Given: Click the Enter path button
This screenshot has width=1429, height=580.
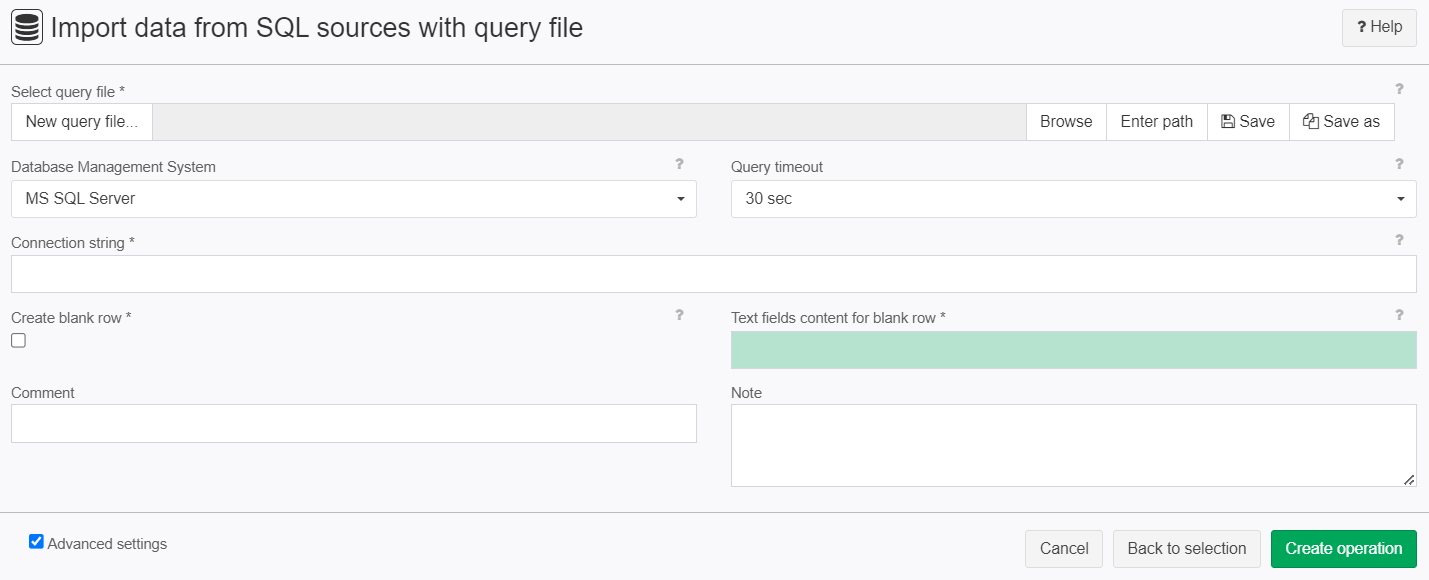Looking at the screenshot, I should (1157, 122).
